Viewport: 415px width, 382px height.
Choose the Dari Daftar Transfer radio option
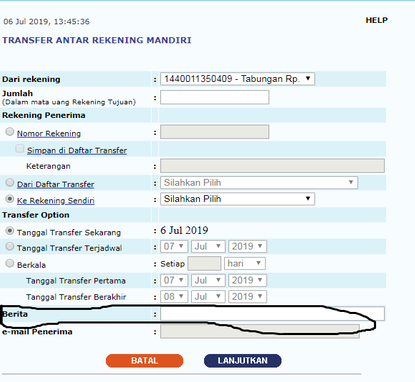pyautogui.click(x=10, y=182)
